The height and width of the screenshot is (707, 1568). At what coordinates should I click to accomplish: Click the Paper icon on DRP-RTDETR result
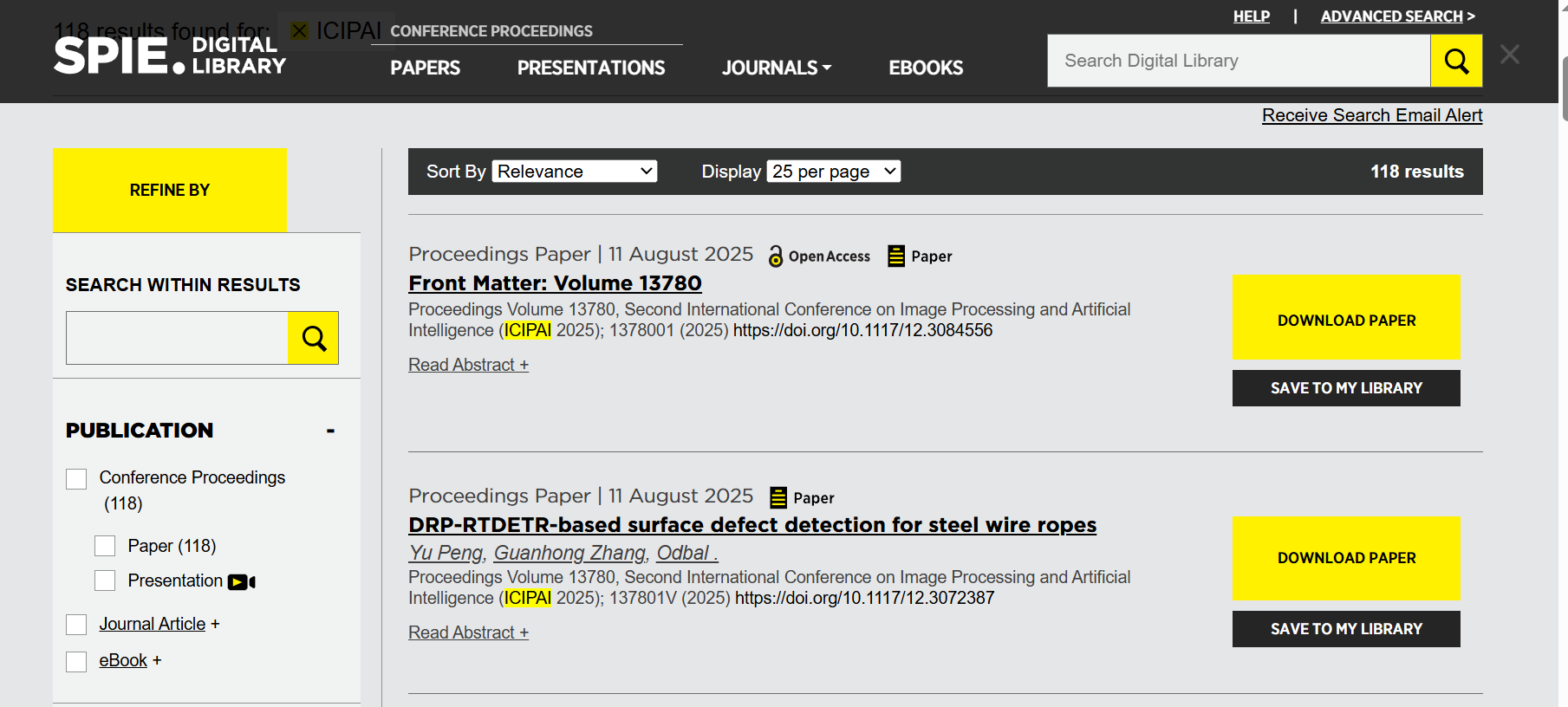click(x=778, y=497)
